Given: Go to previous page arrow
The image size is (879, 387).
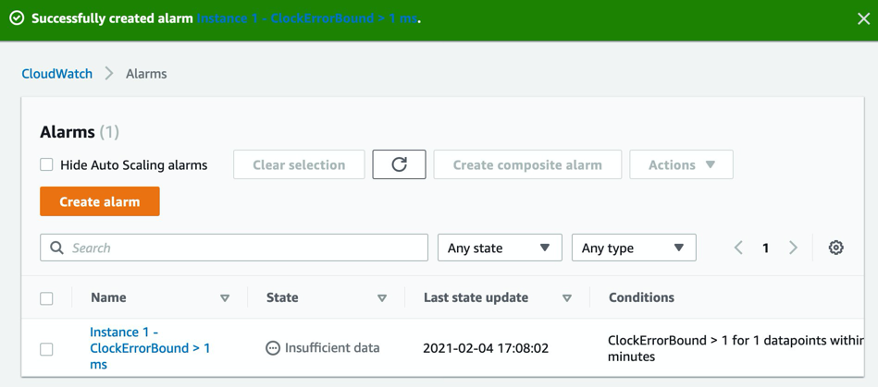Looking at the screenshot, I should tap(739, 248).
